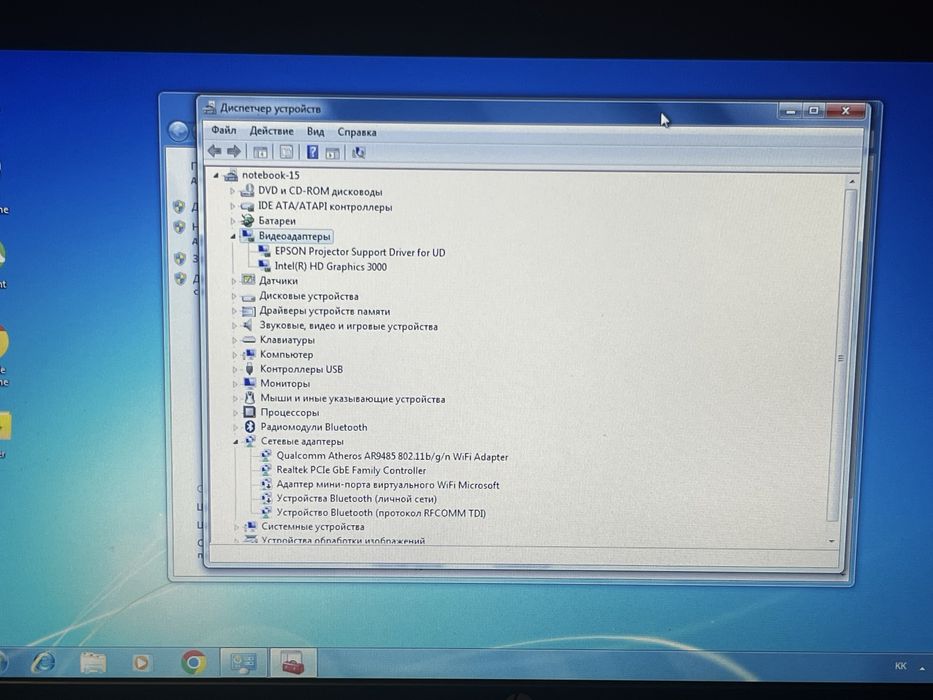Open Windows Explorer folder on taskbar

(x=93, y=662)
